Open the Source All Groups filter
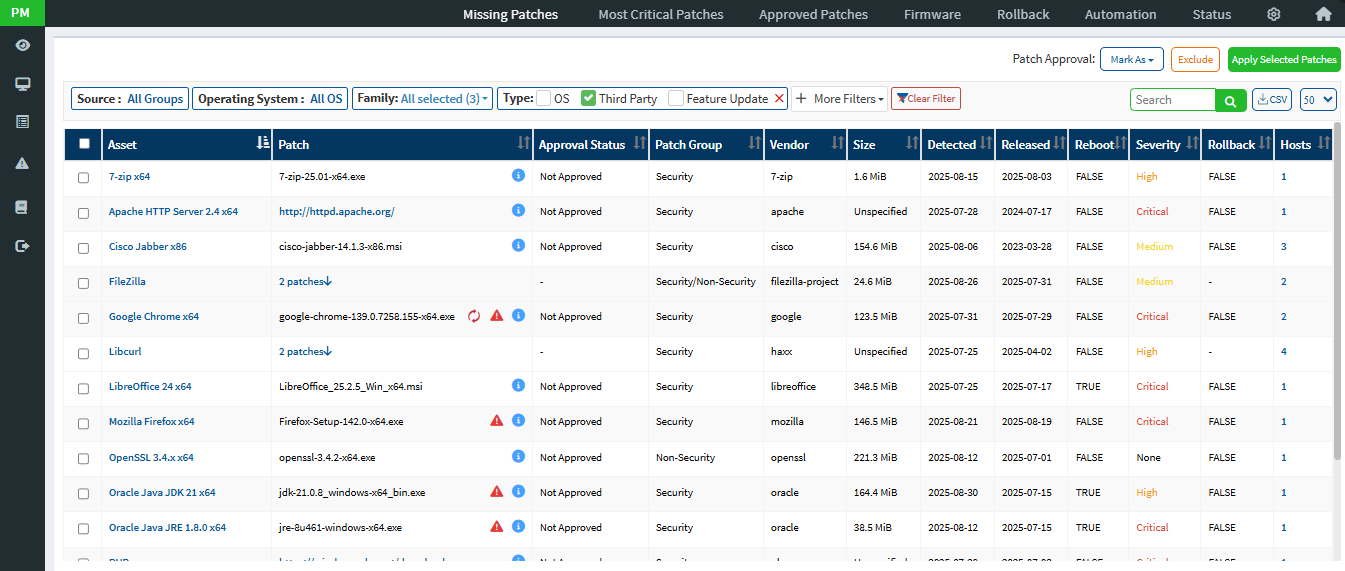Image resolution: width=1345 pixels, height=571 pixels. click(130, 98)
